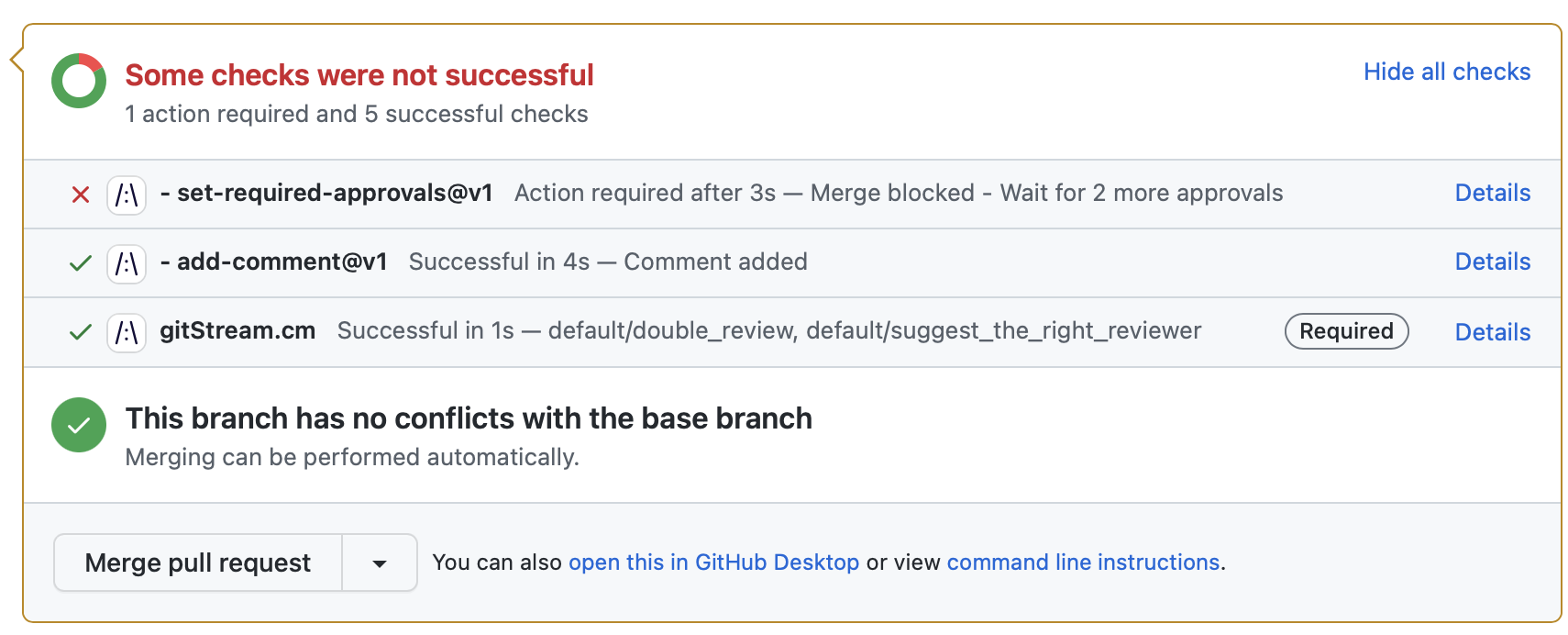This screenshot has width=1568, height=635.
Task: Click the Required badge on gitStream.cm
Action: tap(1346, 331)
